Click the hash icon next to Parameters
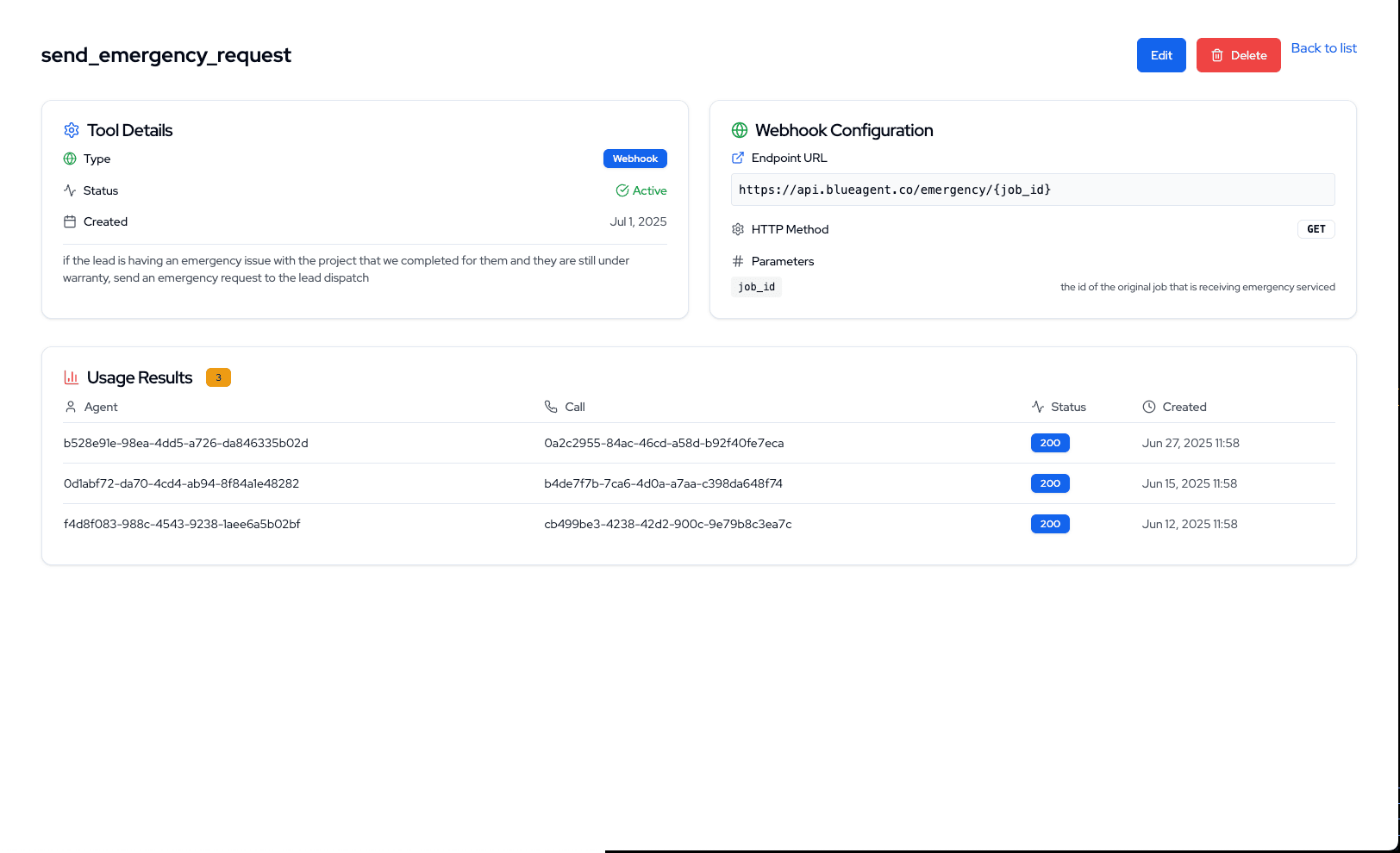This screenshot has height=853, width=1400. coord(738,261)
